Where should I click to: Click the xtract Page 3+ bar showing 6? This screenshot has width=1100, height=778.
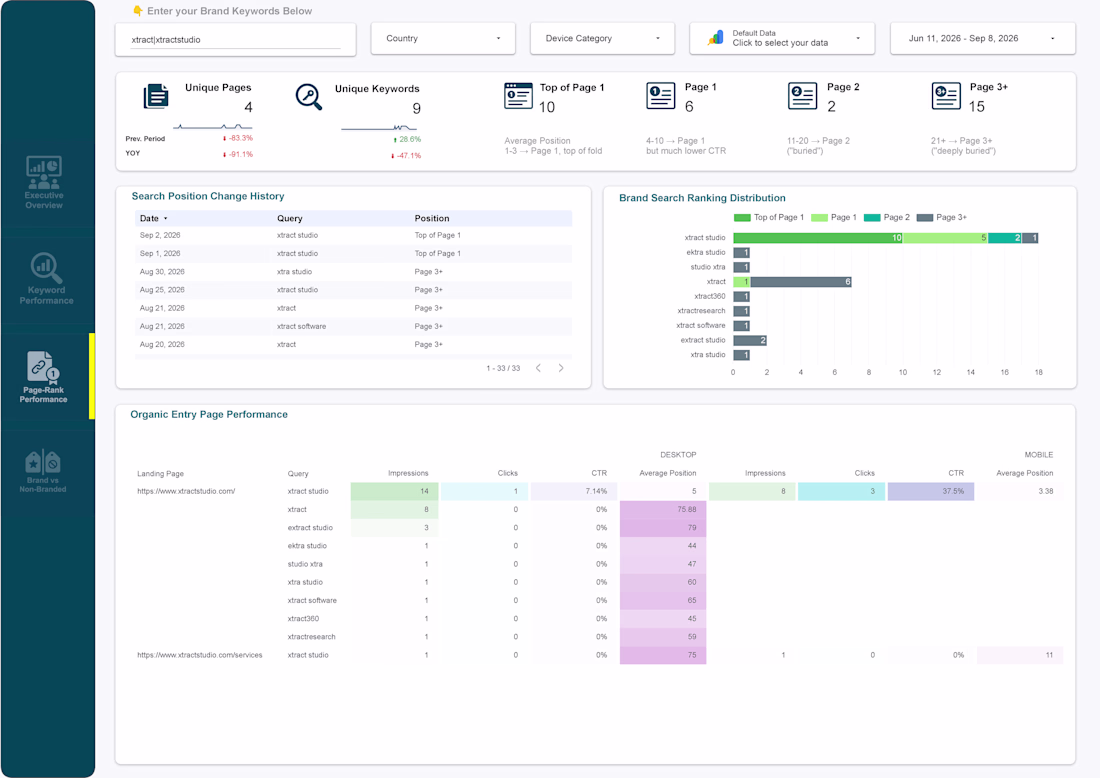[800, 282]
